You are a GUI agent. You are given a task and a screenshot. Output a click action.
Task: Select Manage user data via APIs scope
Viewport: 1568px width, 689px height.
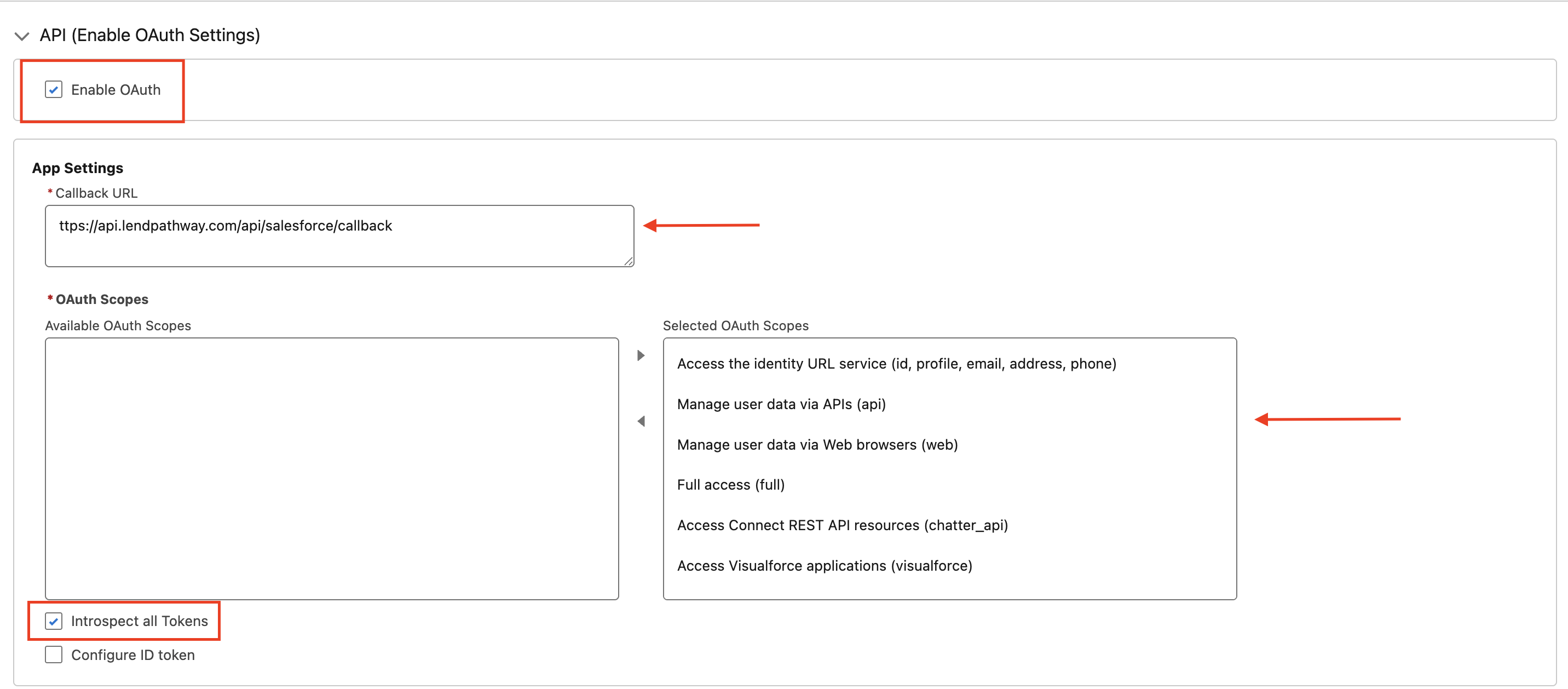point(781,404)
